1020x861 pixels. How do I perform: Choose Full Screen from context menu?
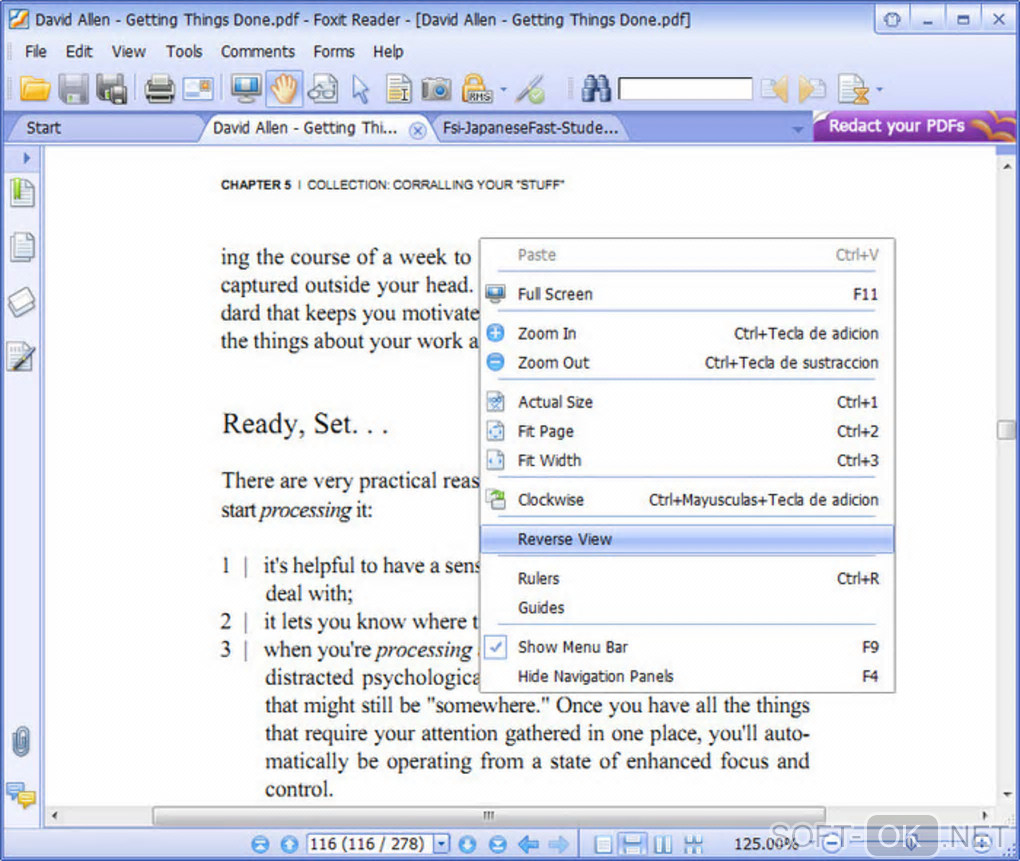coord(690,294)
